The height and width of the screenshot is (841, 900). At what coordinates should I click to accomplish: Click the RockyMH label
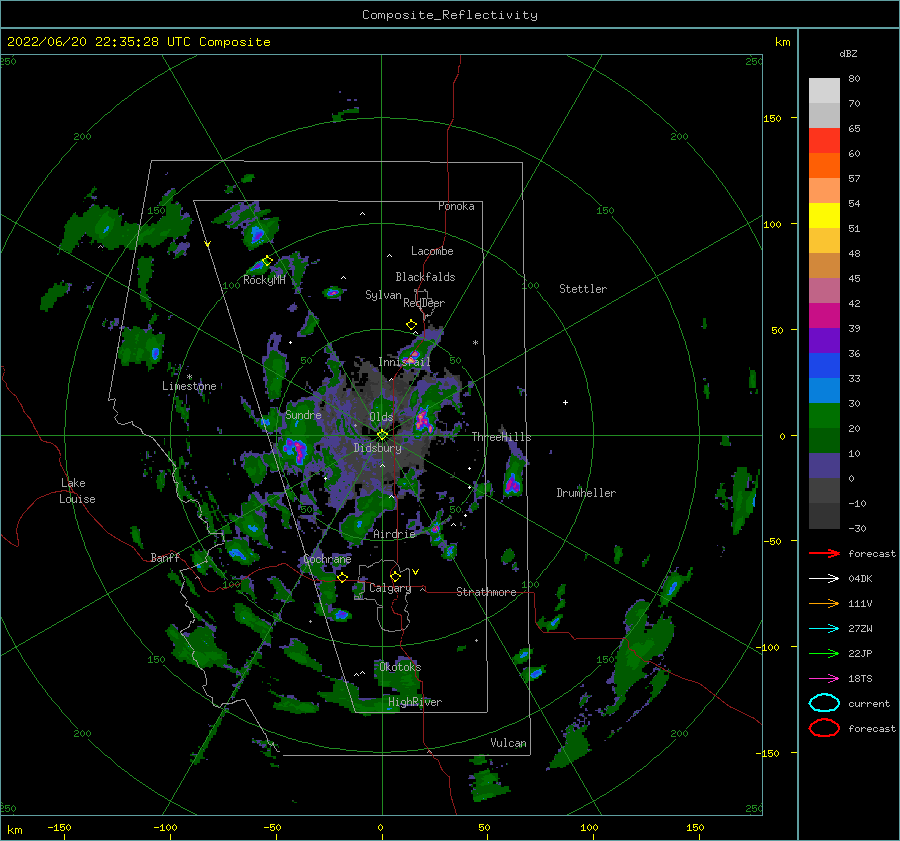(264, 280)
